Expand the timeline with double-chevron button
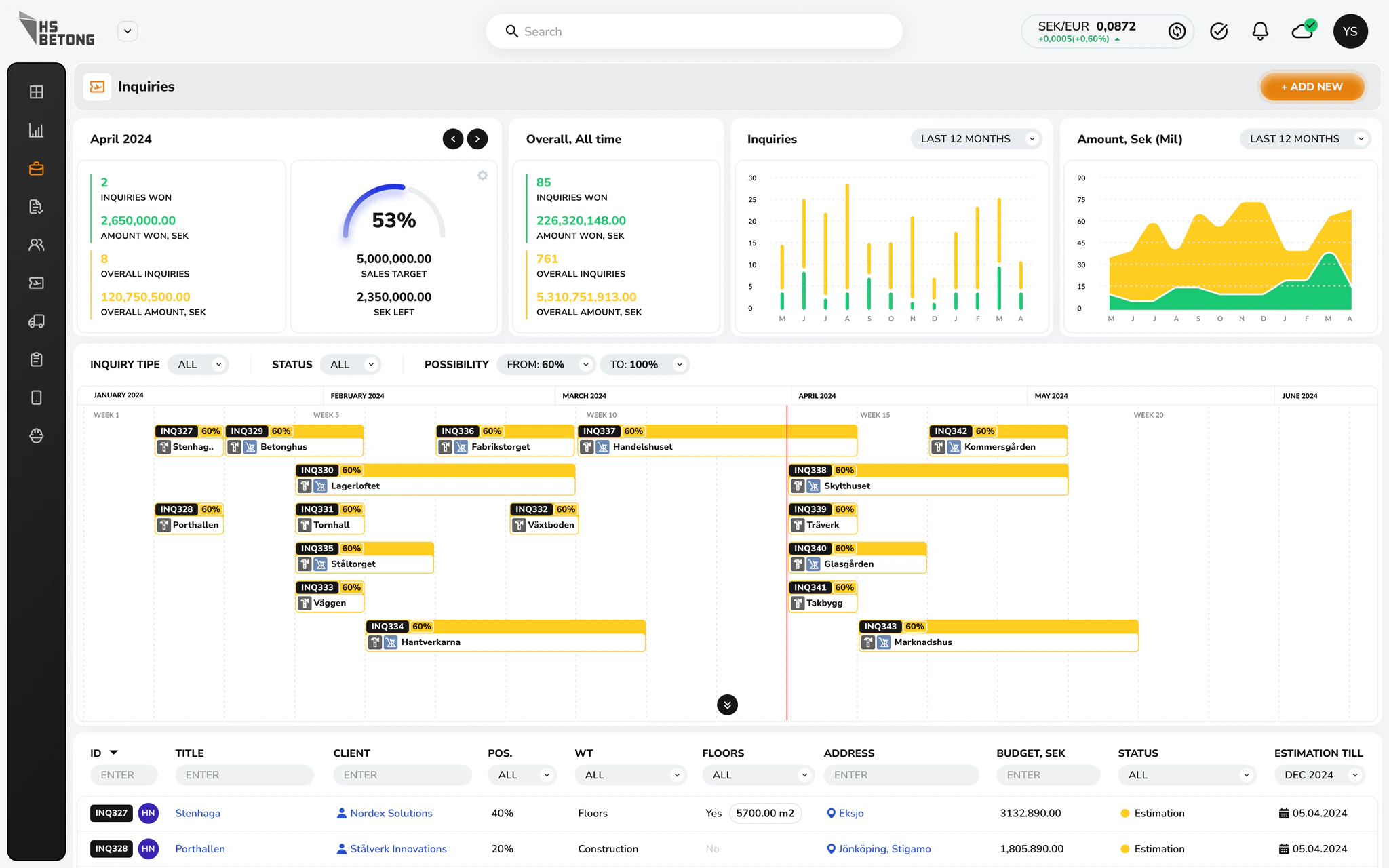The height and width of the screenshot is (868, 1389). tap(727, 705)
